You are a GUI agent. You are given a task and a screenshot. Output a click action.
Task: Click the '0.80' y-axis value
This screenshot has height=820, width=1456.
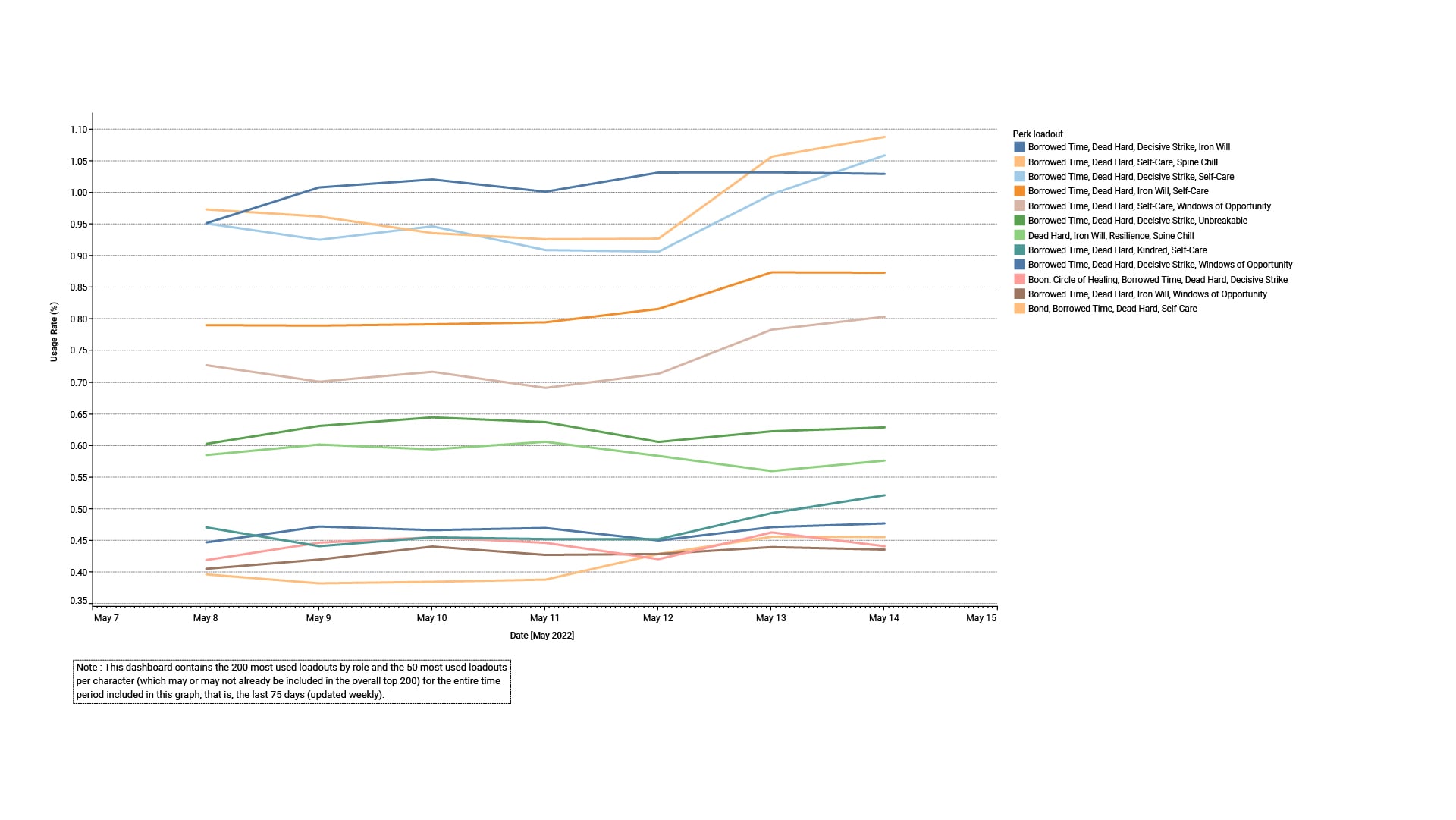pos(79,319)
